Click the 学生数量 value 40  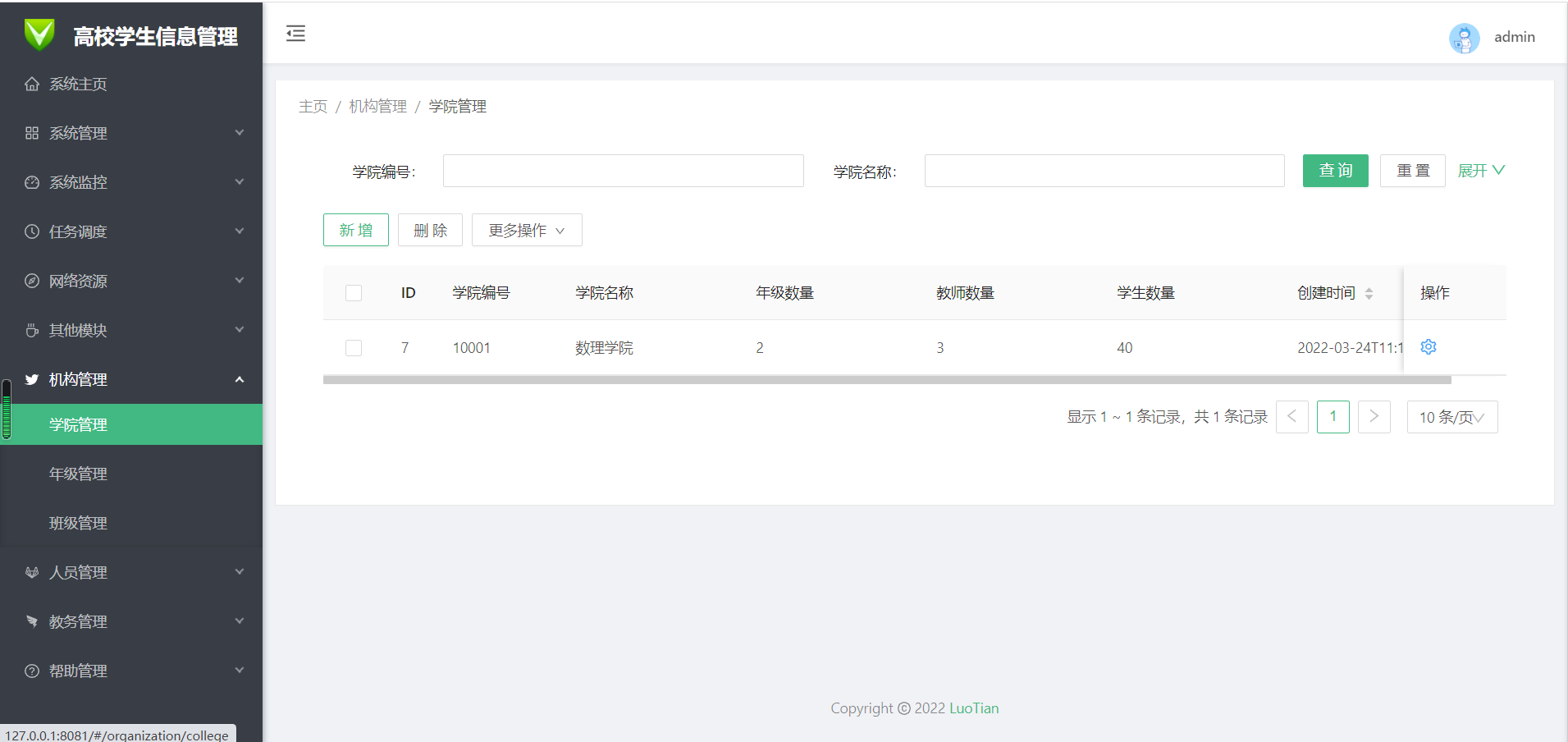click(1125, 348)
